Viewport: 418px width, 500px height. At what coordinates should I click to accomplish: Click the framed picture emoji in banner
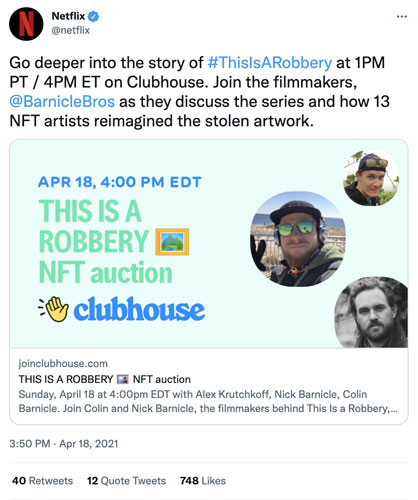coord(172,242)
